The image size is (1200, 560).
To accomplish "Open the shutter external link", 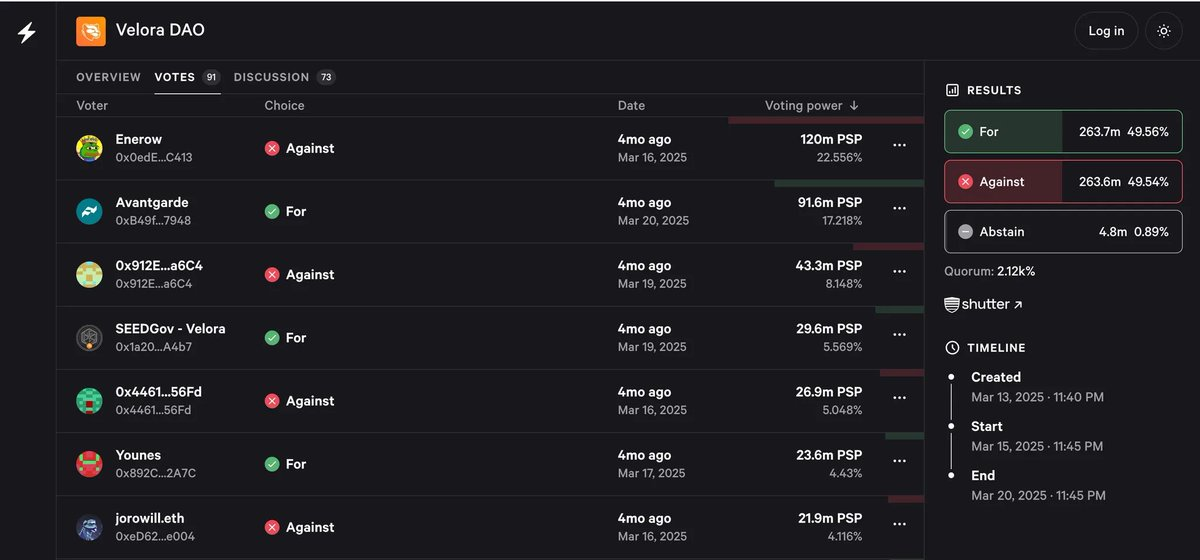I will click(x=984, y=304).
